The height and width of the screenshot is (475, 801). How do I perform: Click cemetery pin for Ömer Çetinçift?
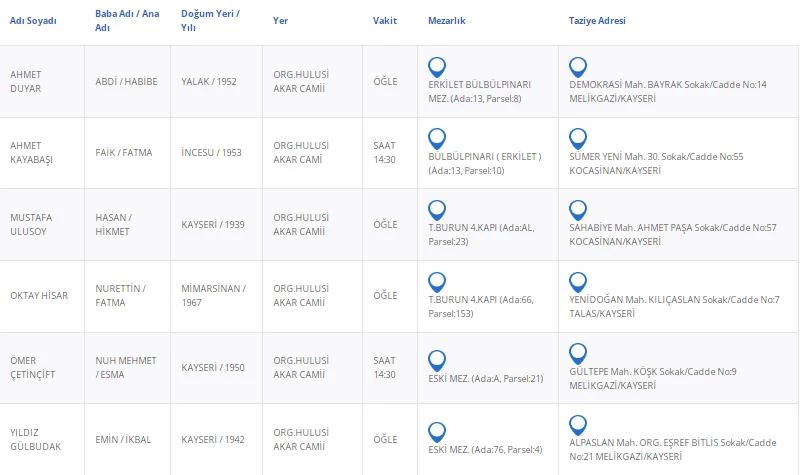pyautogui.click(x=436, y=359)
